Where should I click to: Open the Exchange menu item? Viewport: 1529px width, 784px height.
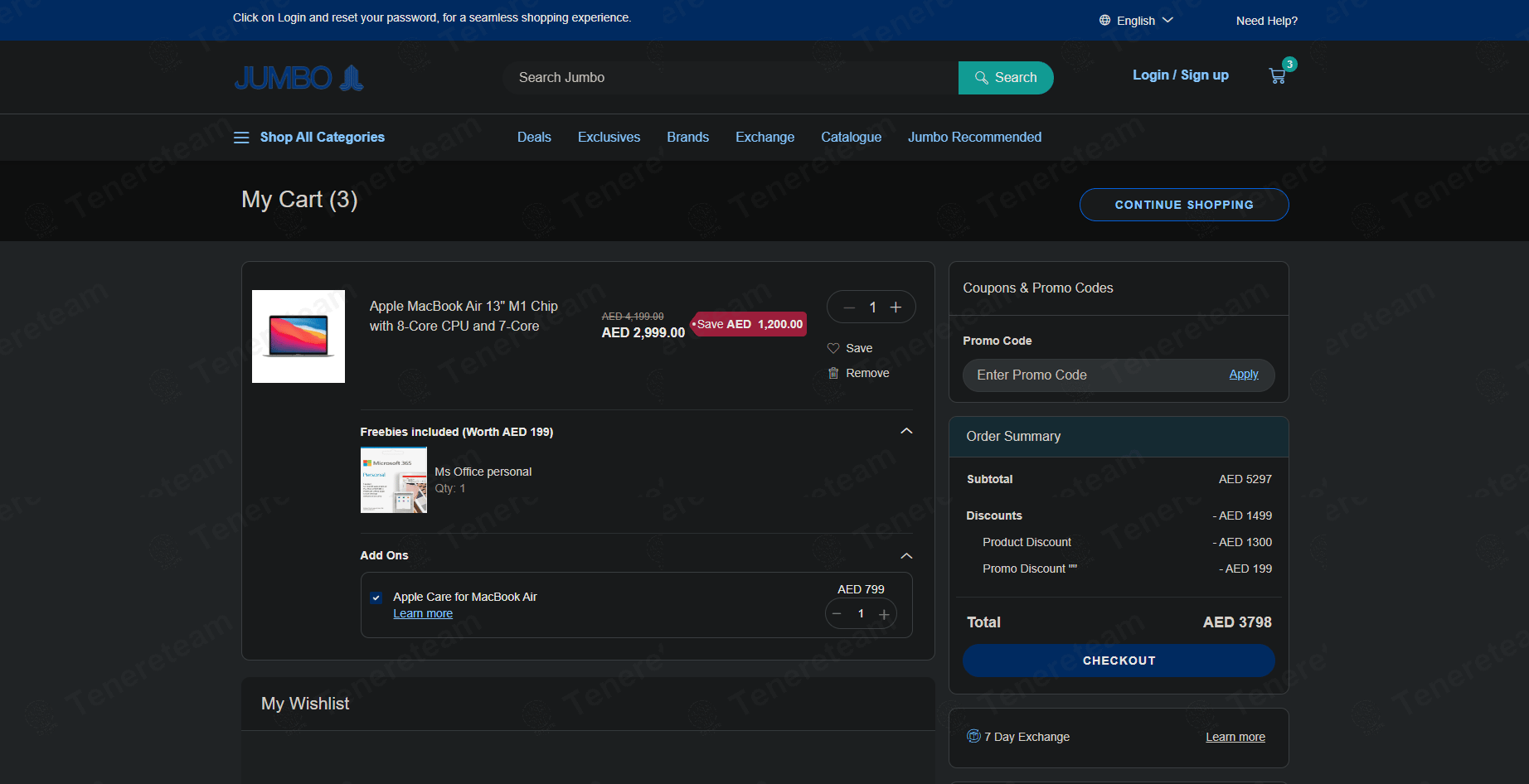764,138
